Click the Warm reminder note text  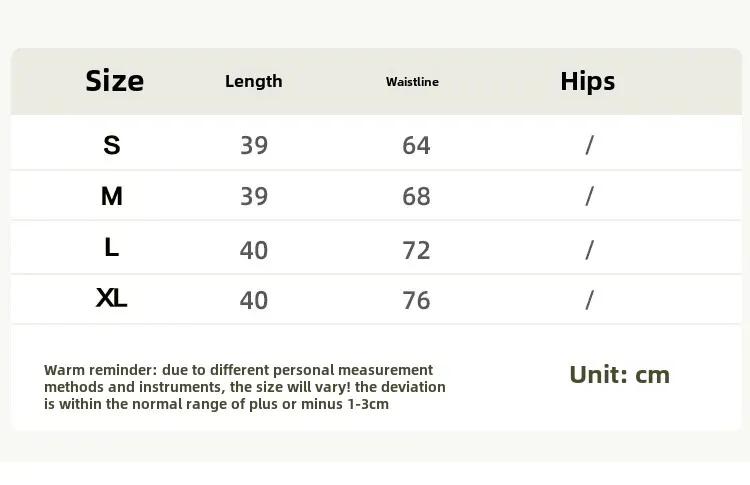point(244,387)
